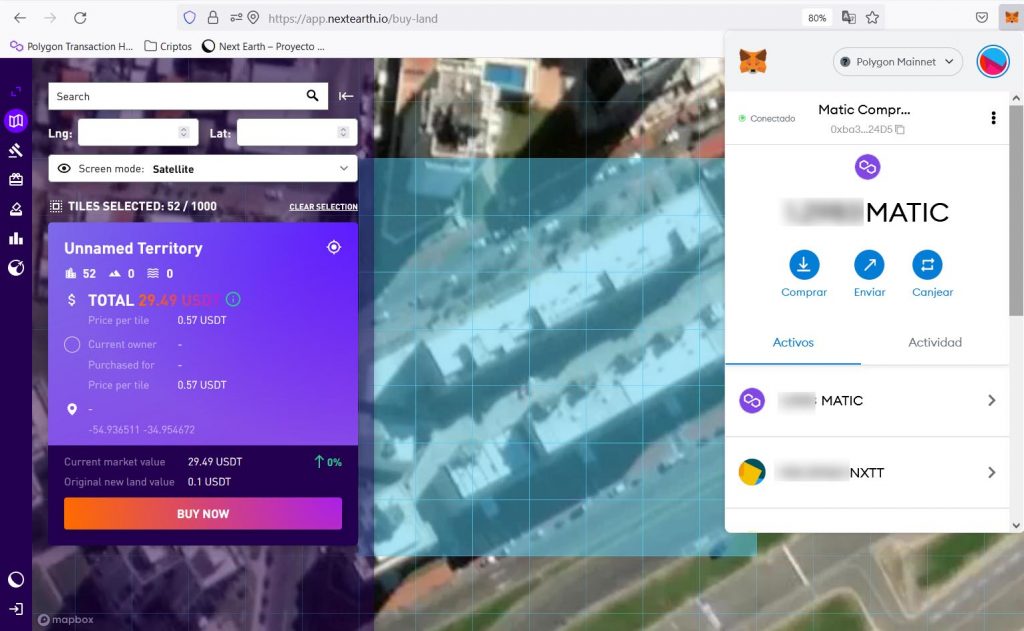Click the locate target icon on Unnamed Territory
1024x631 pixels.
point(334,248)
